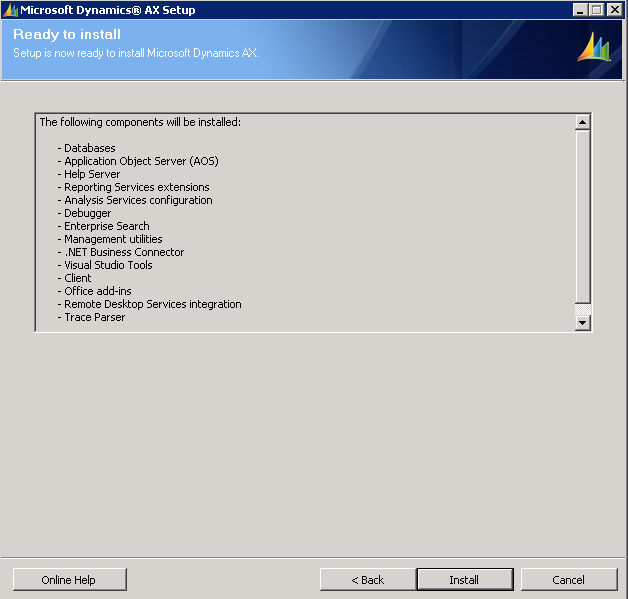Viewport: 628px width, 599px height.
Task: Minimize the AX Setup window
Action: (x=580, y=10)
